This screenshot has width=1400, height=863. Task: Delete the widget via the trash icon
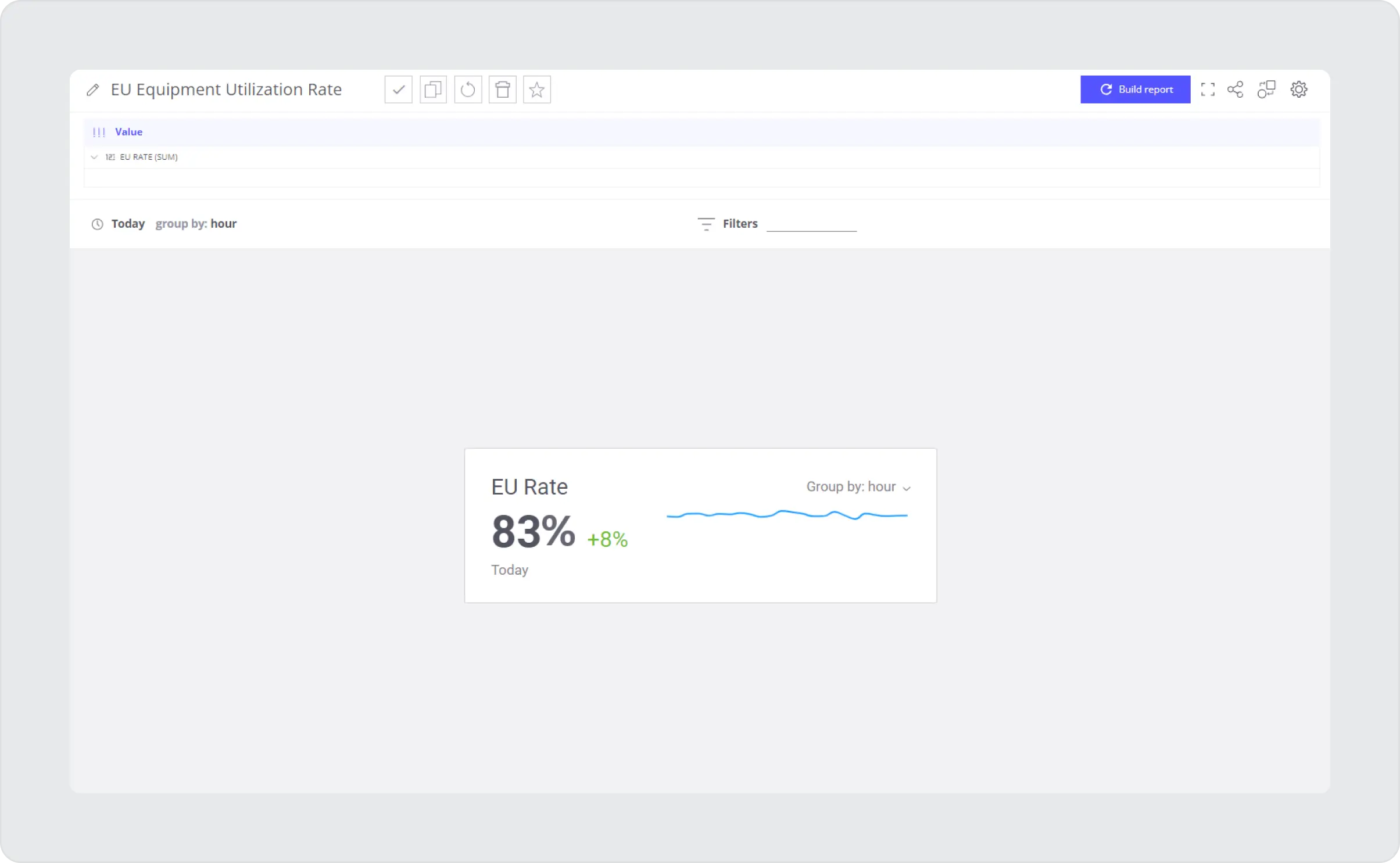click(502, 89)
